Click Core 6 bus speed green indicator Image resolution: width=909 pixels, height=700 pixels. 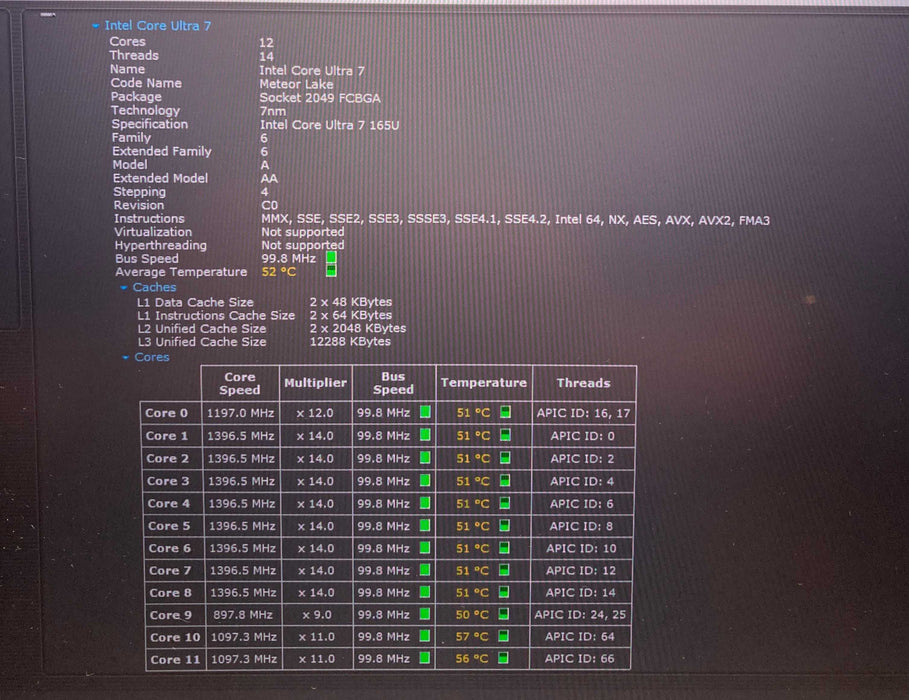tap(425, 548)
